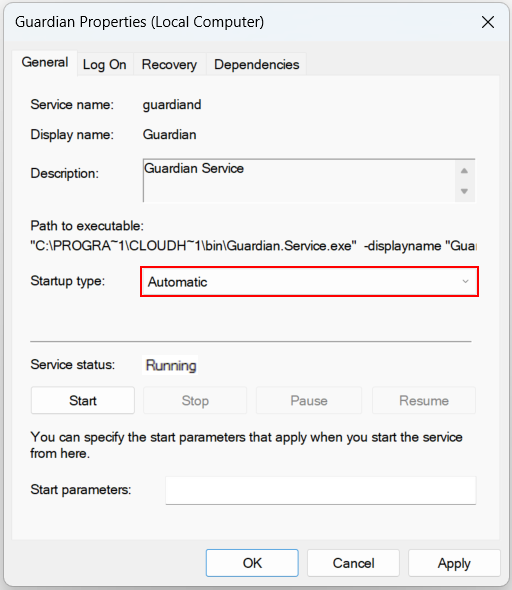Close the Guardian Properties dialog
Image resolution: width=512 pixels, height=590 pixels.
[488, 22]
